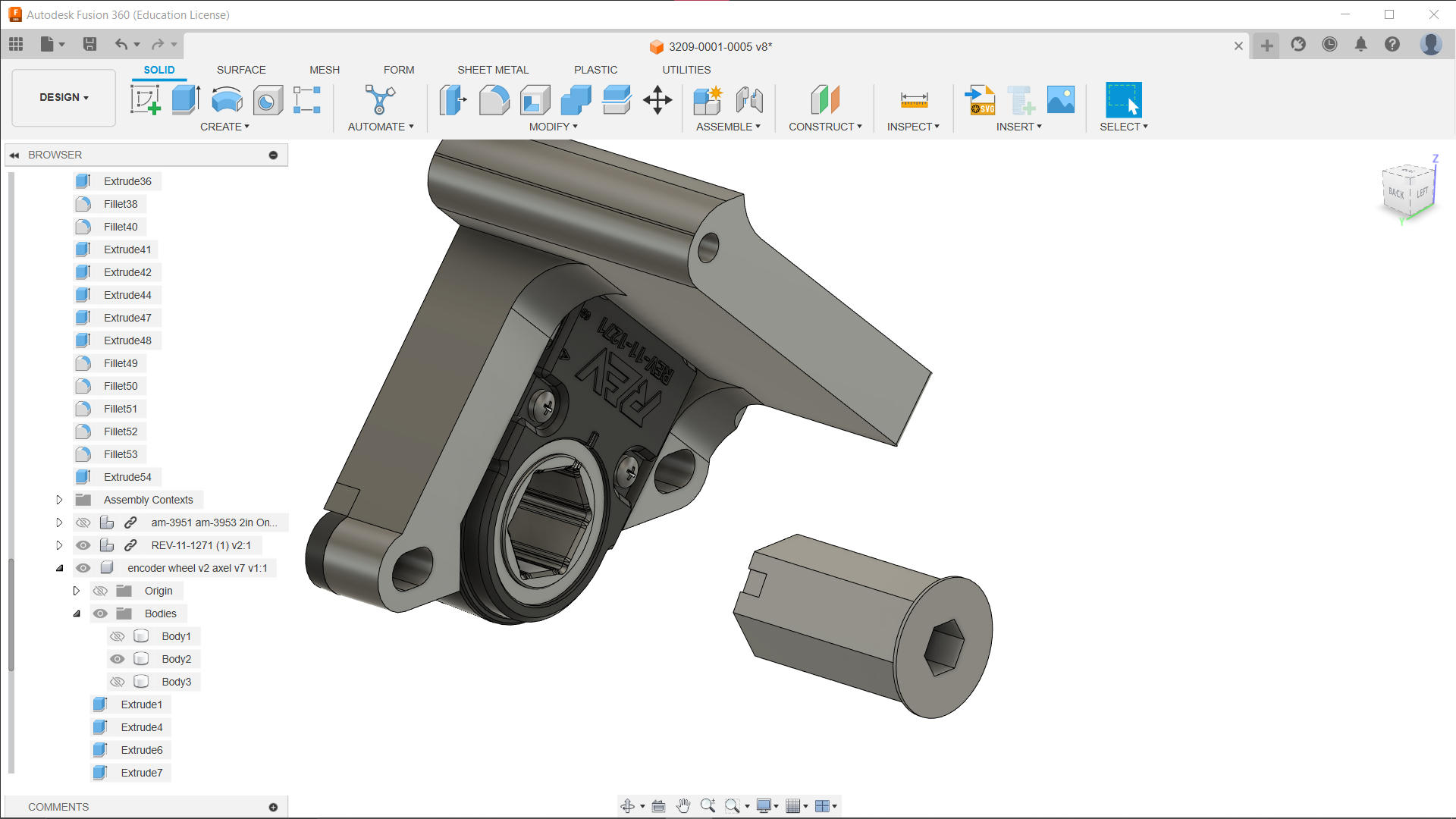Open the DESIGN workspace dropdown
The image size is (1456, 819).
click(x=64, y=97)
